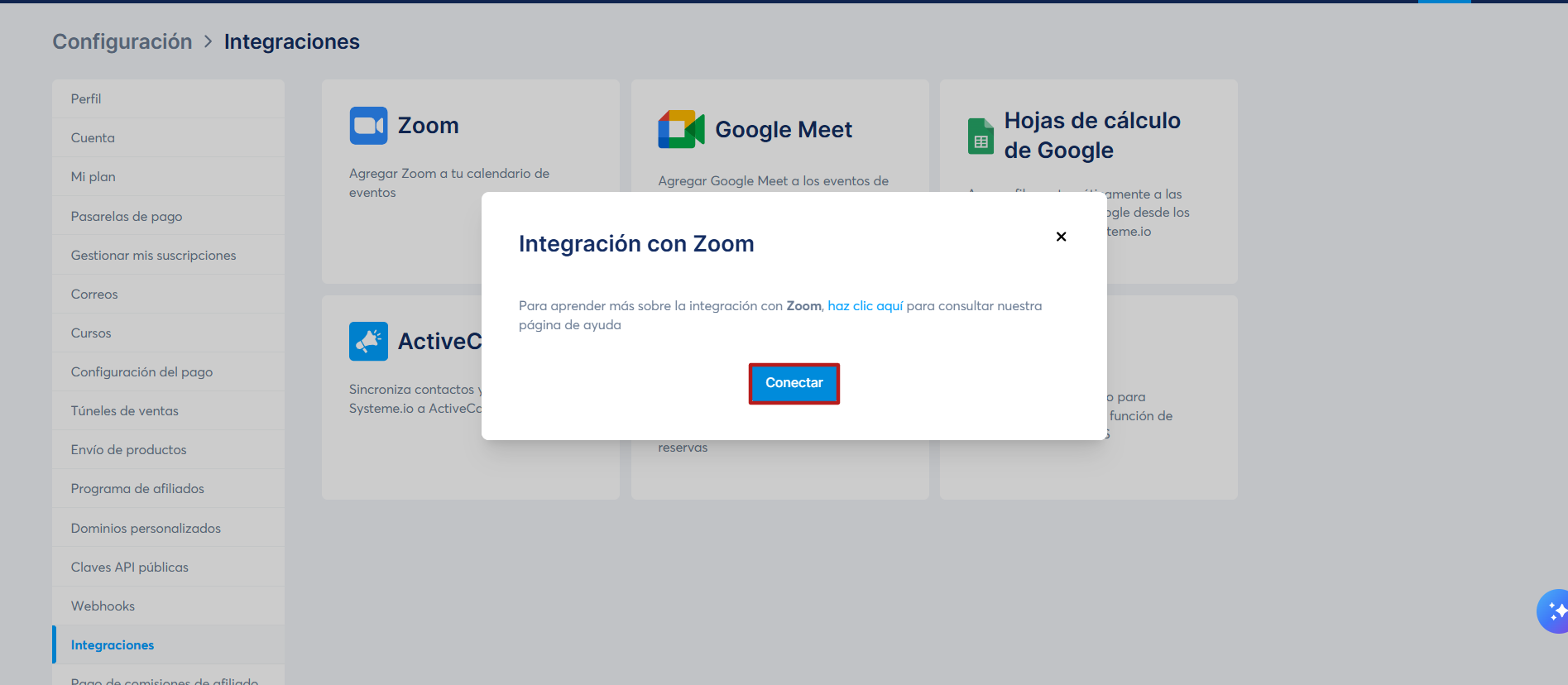This screenshot has width=1568, height=685.
Task: Close the Integración con Zoom dialog
Action: point(1061,237)
